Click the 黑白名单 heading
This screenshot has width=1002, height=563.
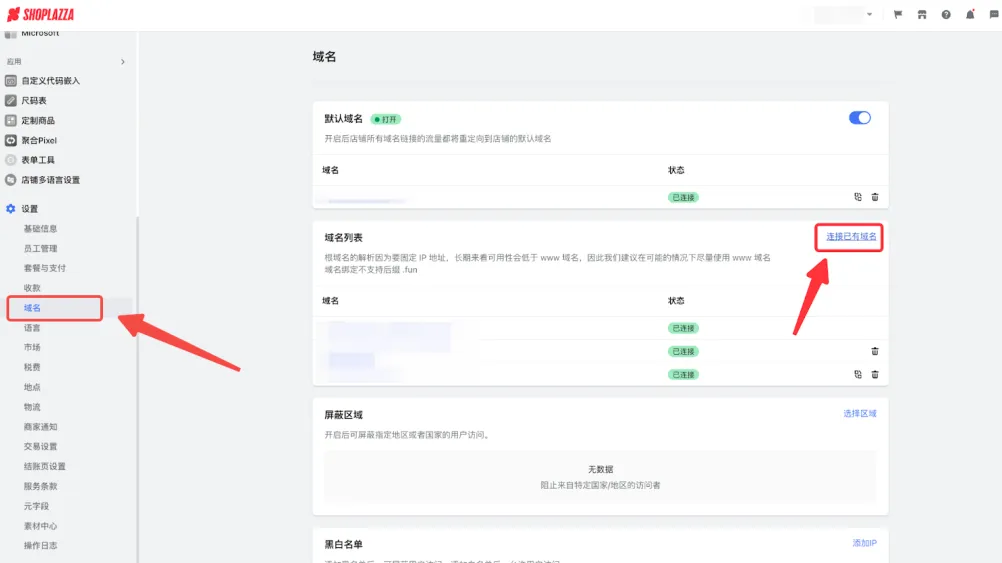[x=343, y=544]
